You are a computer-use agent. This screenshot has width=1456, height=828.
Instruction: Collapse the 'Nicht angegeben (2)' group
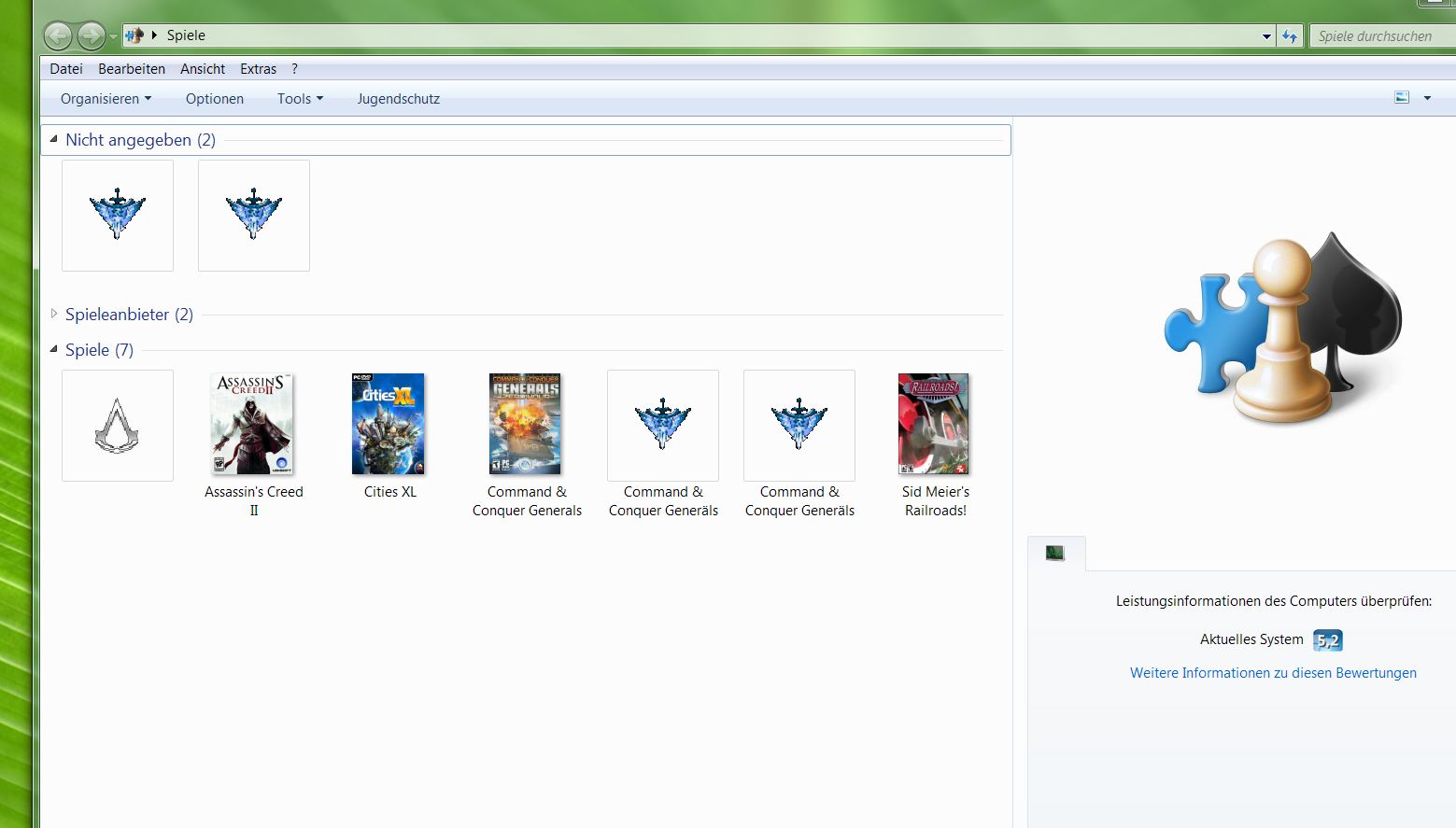(53, 139)
